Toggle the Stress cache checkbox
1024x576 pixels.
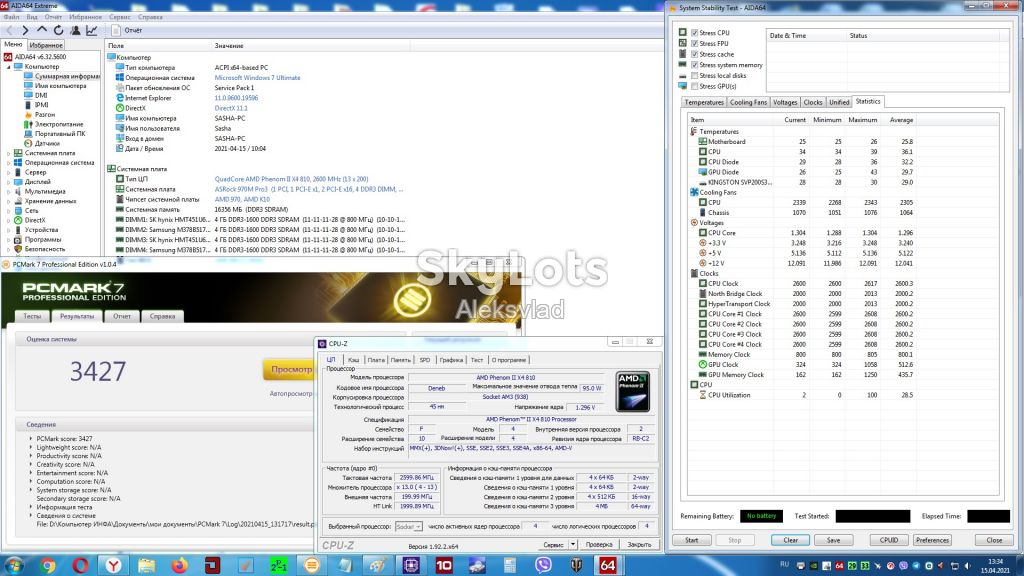(x=695, y=54)
